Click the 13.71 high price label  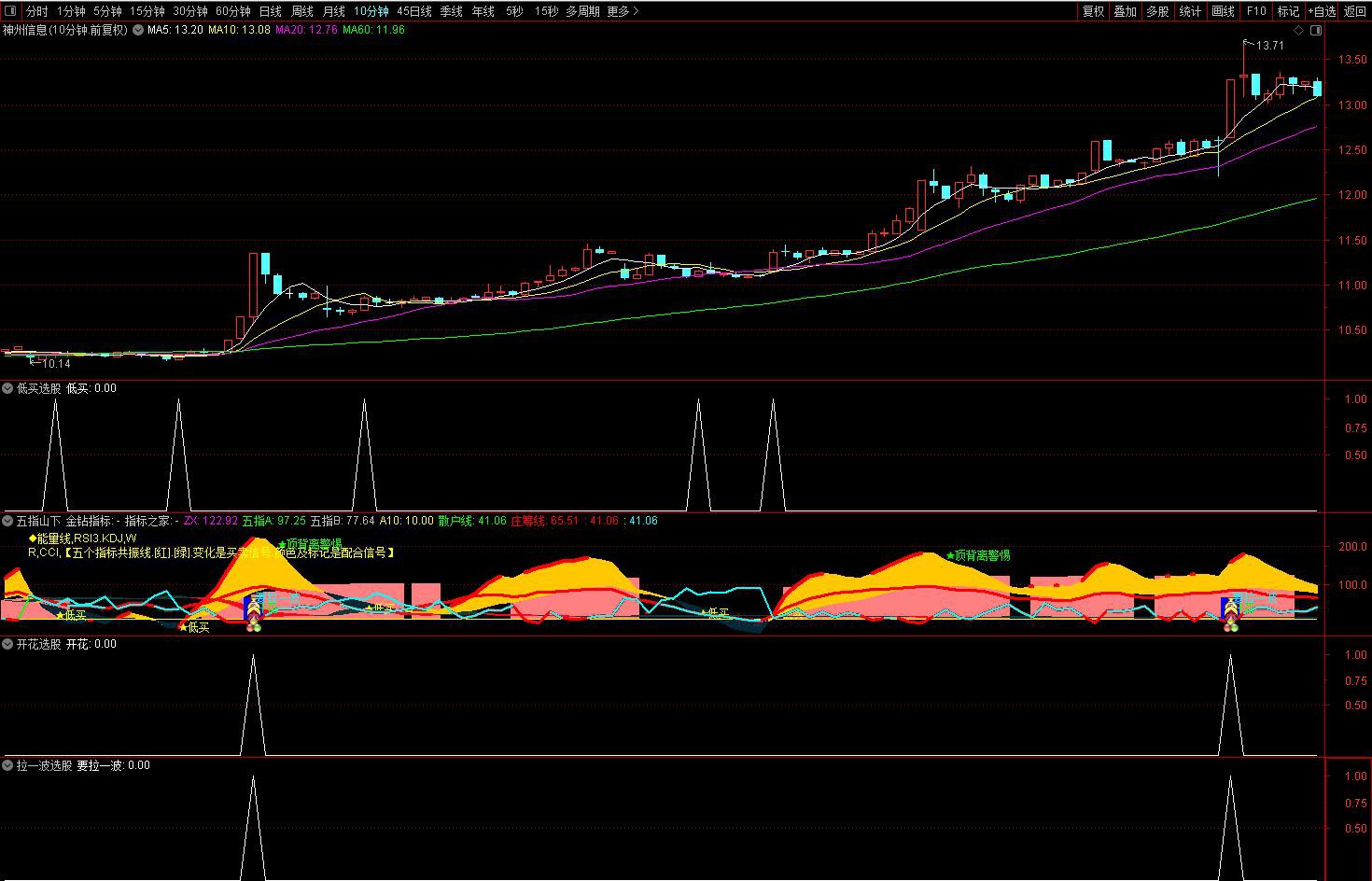(1269, 45)
